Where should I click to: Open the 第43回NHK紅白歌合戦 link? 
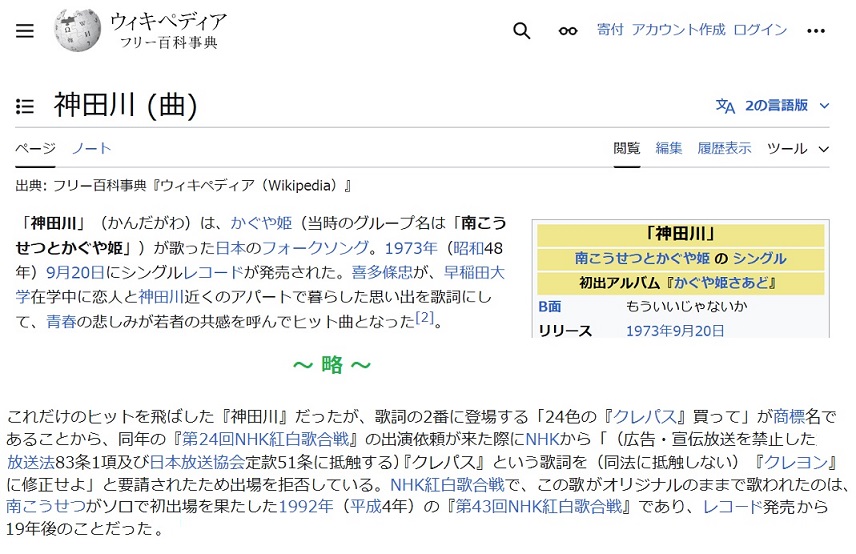tap(539, 506)
